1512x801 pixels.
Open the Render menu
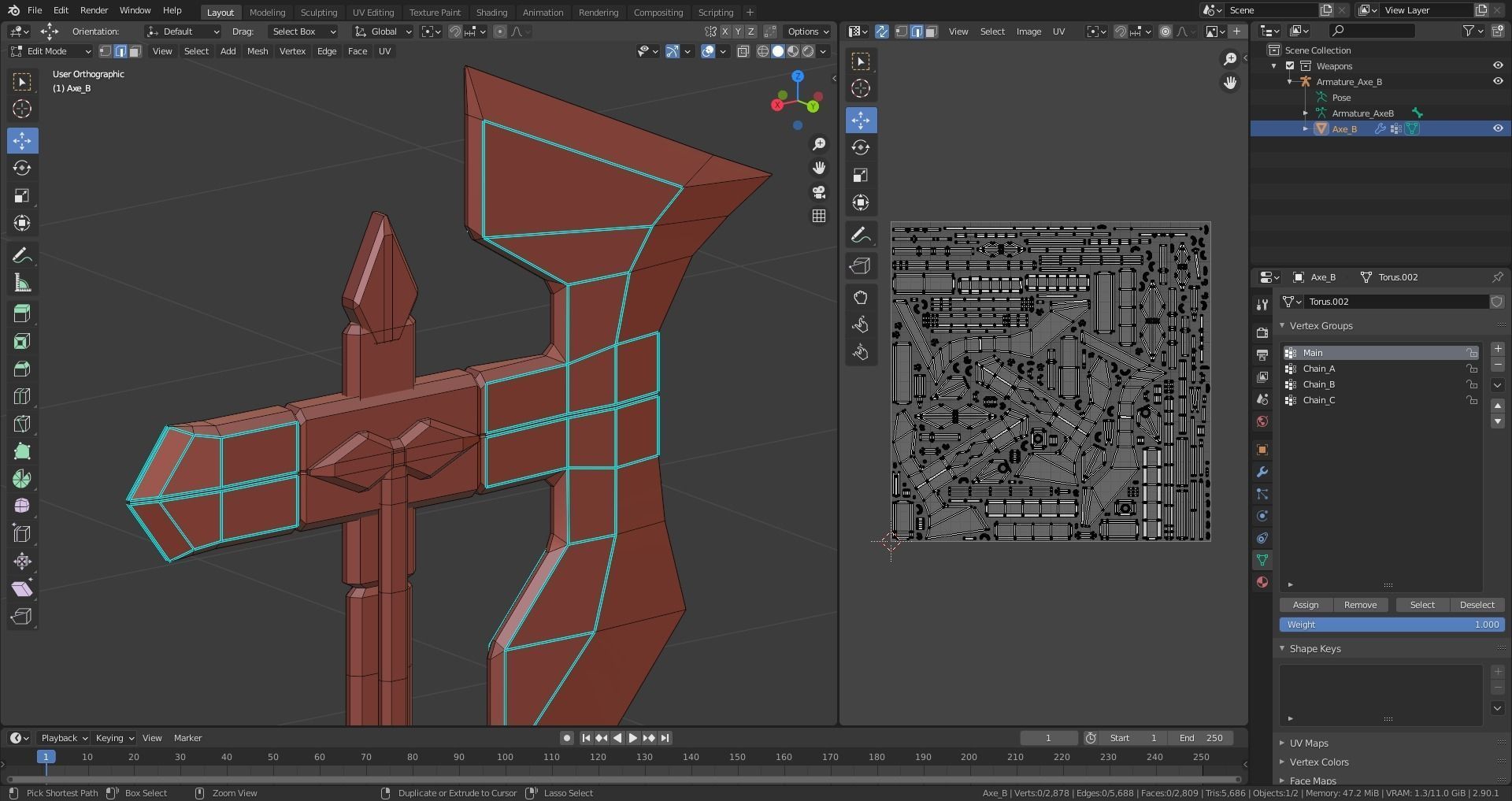(x=94, y=10)
